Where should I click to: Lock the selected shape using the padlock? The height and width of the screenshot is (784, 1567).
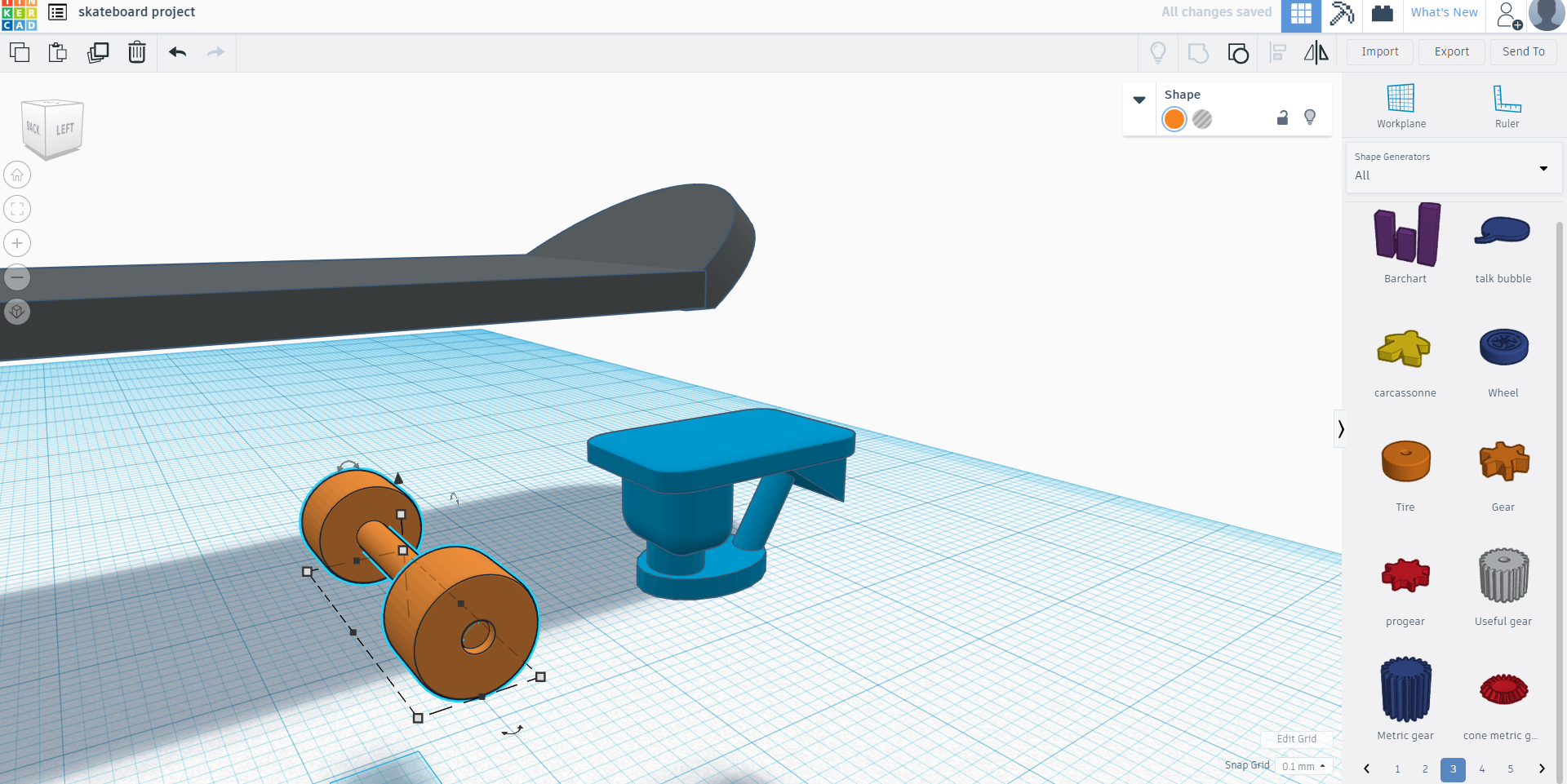[1282, 117]
